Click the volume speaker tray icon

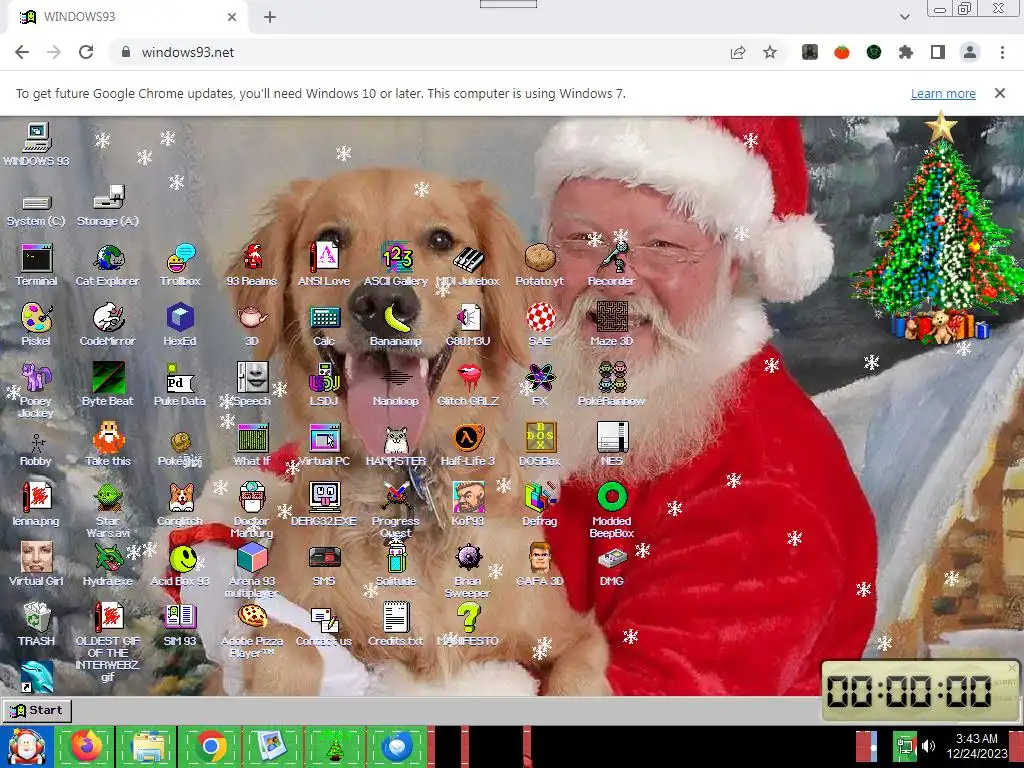[x=928, y=746]
